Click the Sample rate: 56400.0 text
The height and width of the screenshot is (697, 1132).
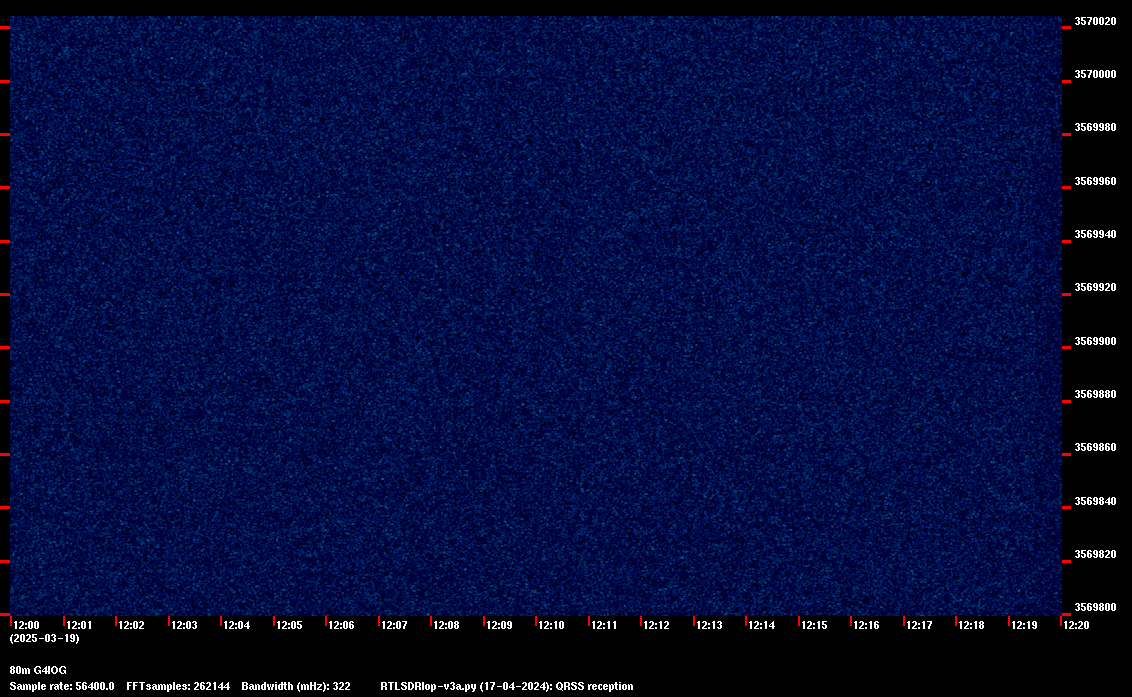coord(62,686)
